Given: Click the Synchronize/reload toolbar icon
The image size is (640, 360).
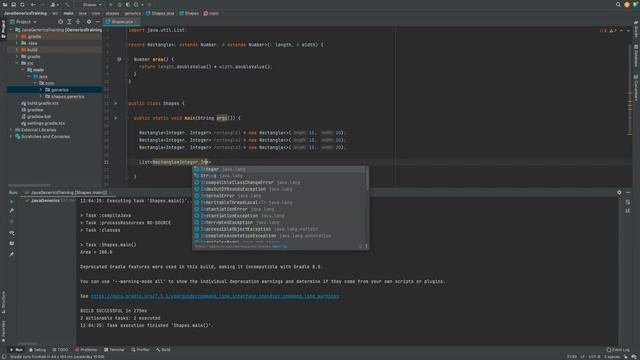Looking at the screenshot, I should (x=22, y=4).
